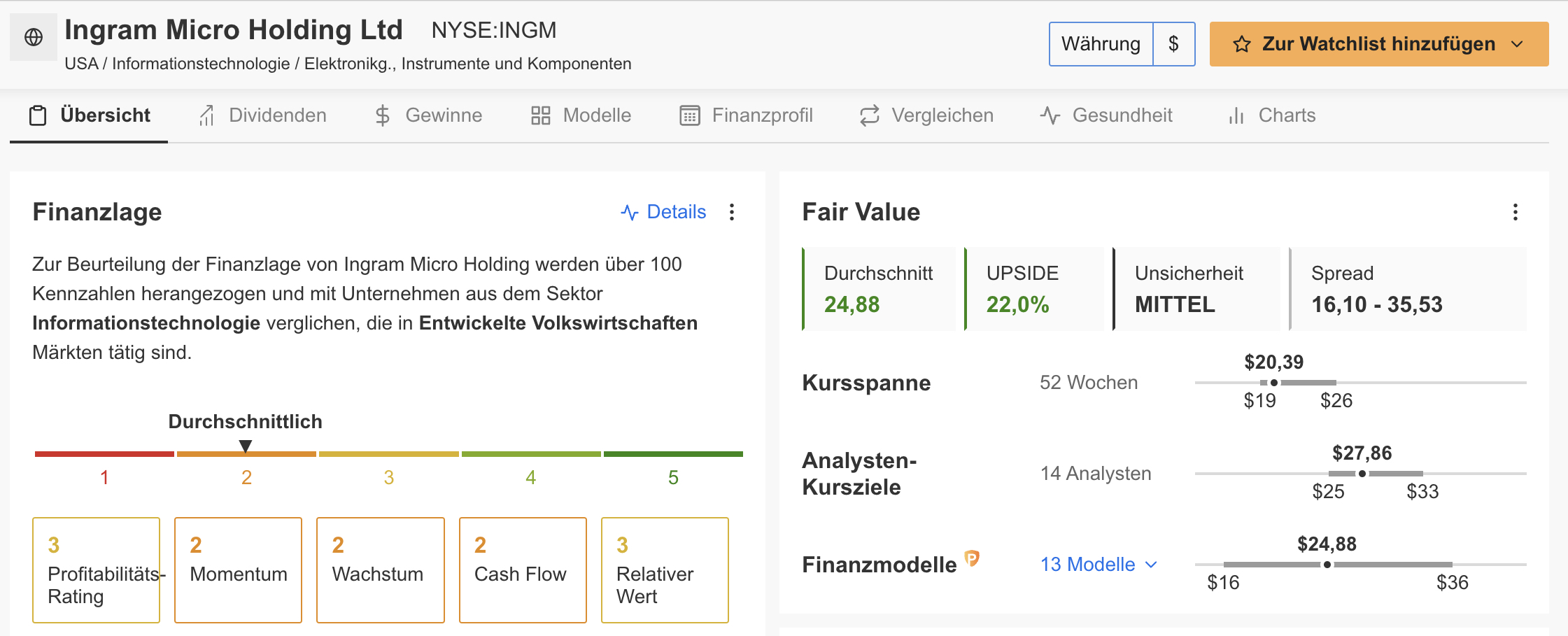Click the pulse icon of Gesundheit
Image resolution: width=1568 pixels, height=636 pixels.
tap(1050, 115)
